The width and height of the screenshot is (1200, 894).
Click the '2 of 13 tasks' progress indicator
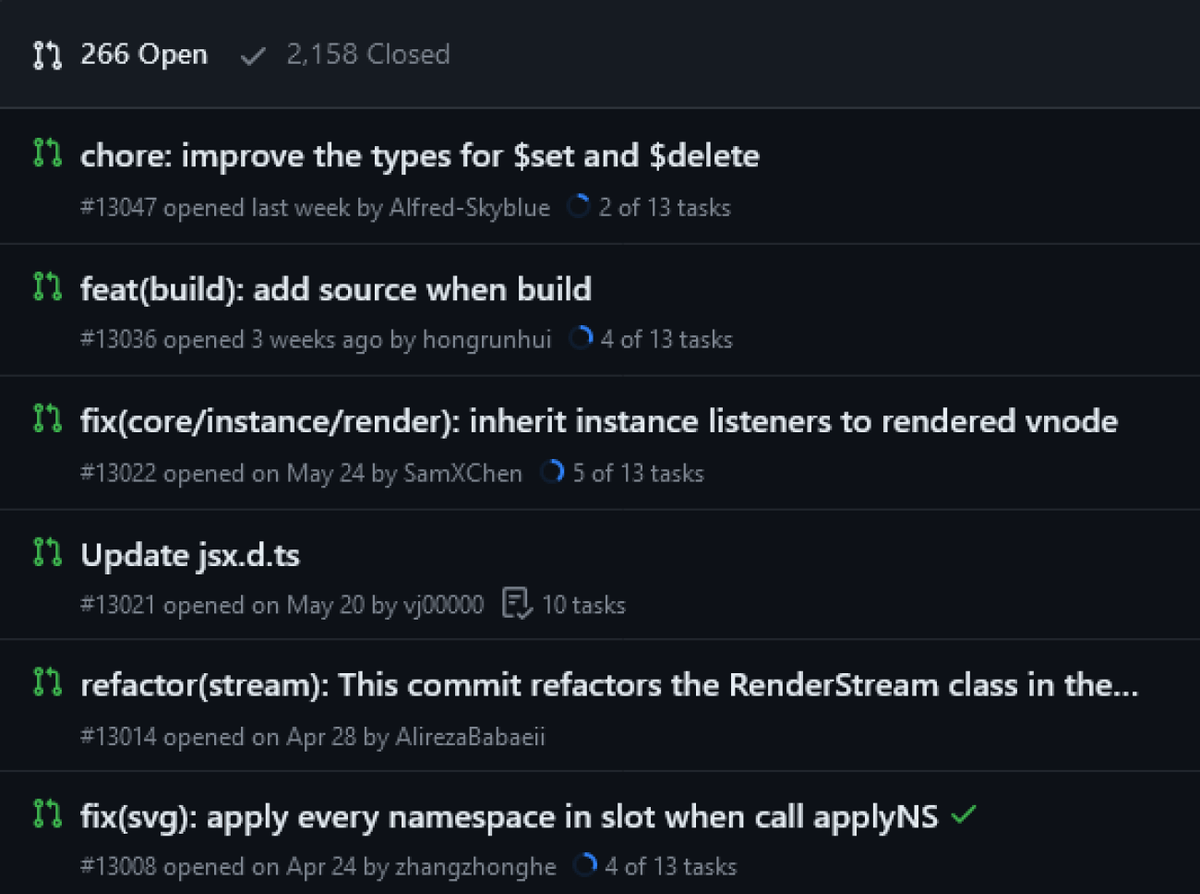coord(664,208)
